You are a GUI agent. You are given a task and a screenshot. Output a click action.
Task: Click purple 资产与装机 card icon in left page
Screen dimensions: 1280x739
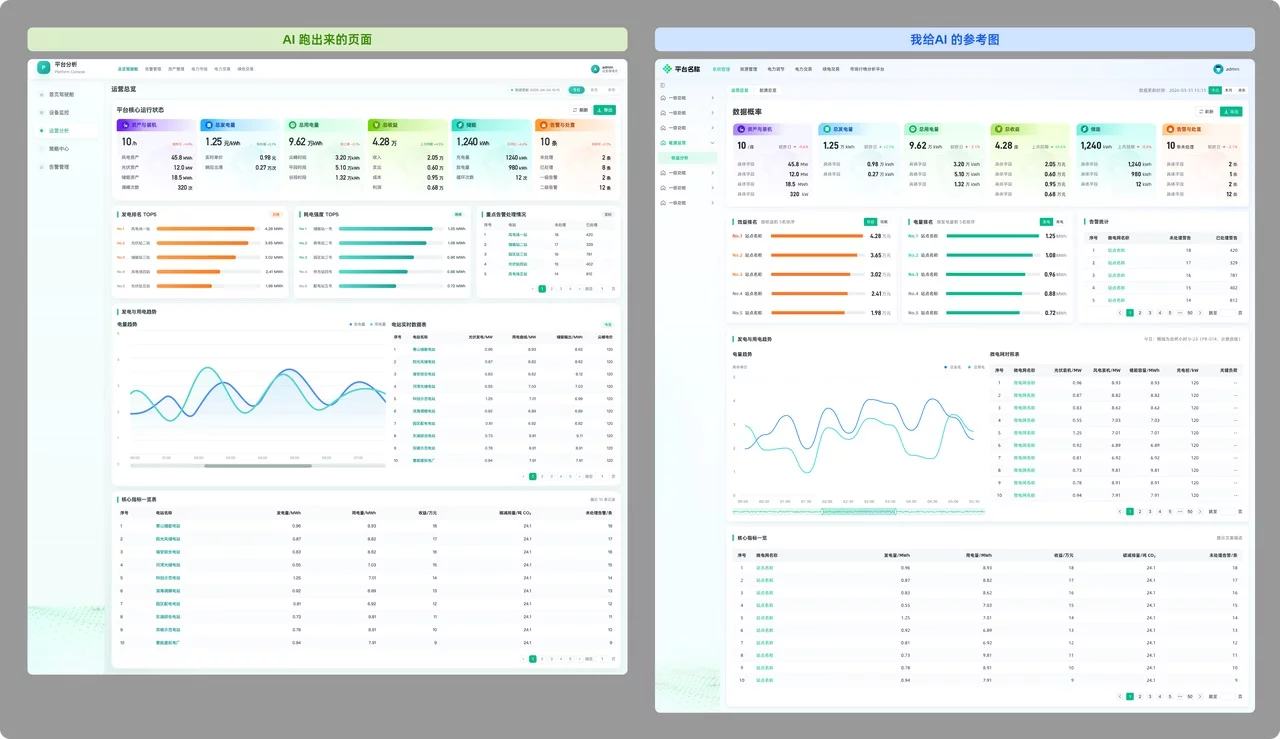coord(123,125)
